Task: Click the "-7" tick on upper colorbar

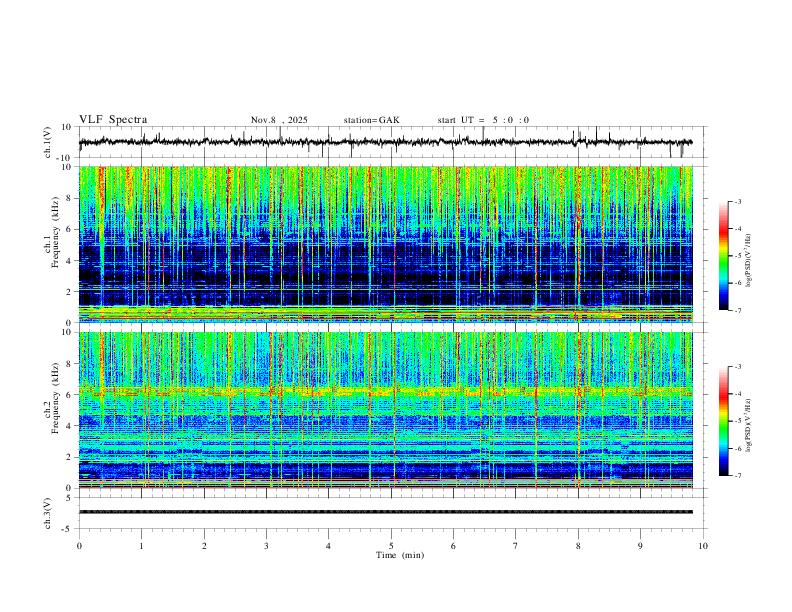Action: 737,311
